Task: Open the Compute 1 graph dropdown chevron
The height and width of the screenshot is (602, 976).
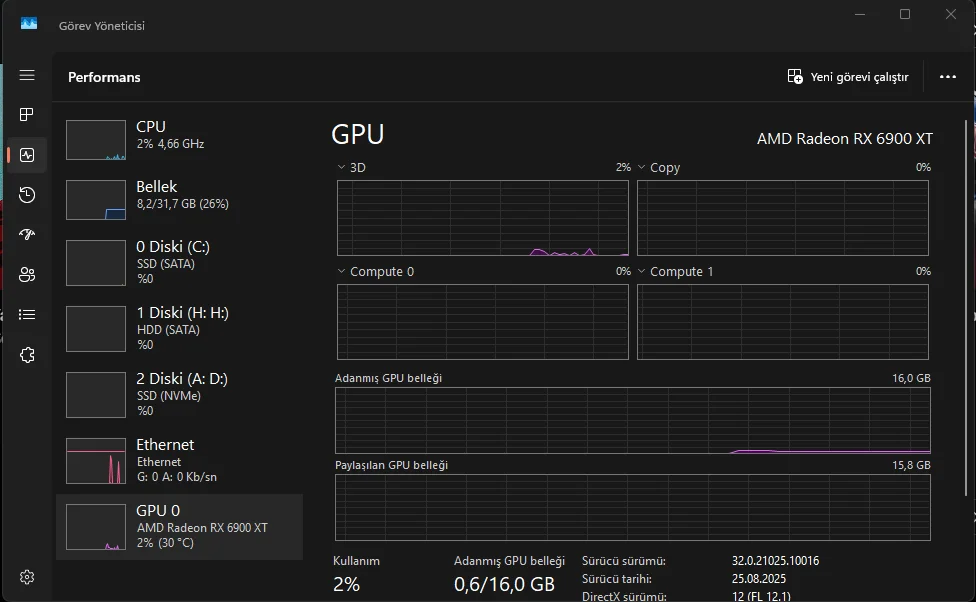Action: tap(642, 272)
